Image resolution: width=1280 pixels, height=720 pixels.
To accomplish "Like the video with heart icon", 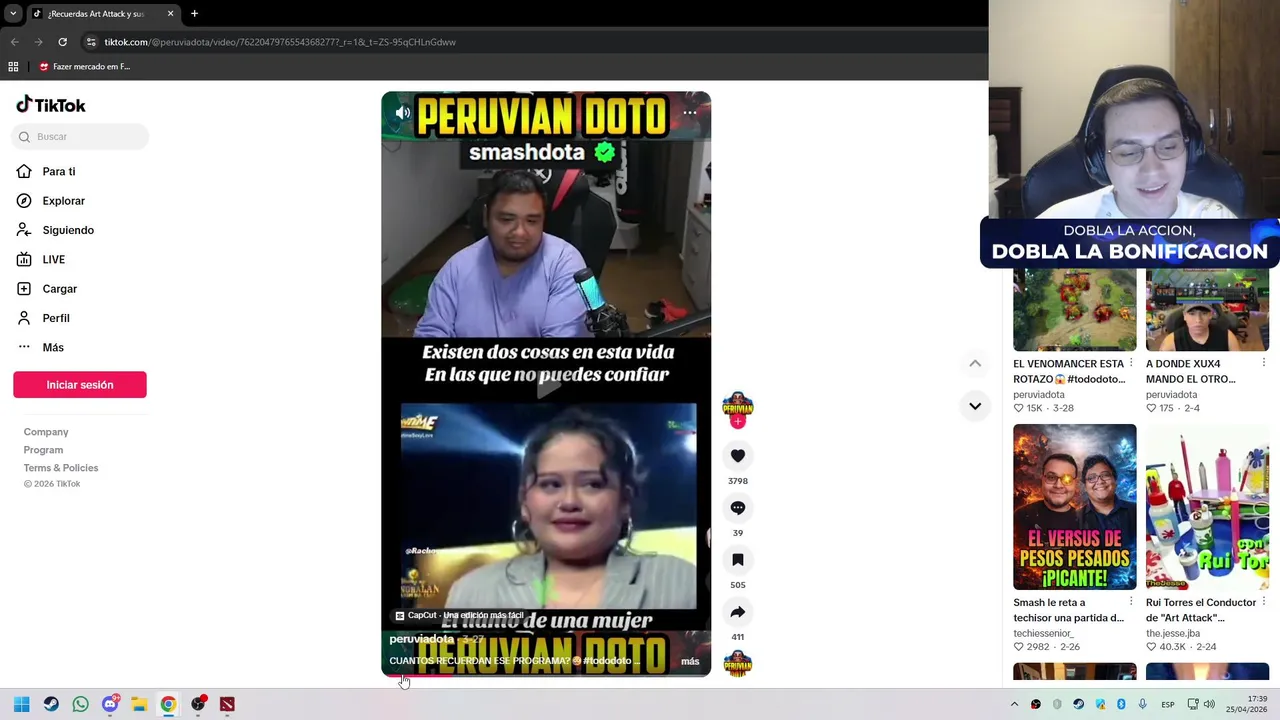I will tap(738, 456).
